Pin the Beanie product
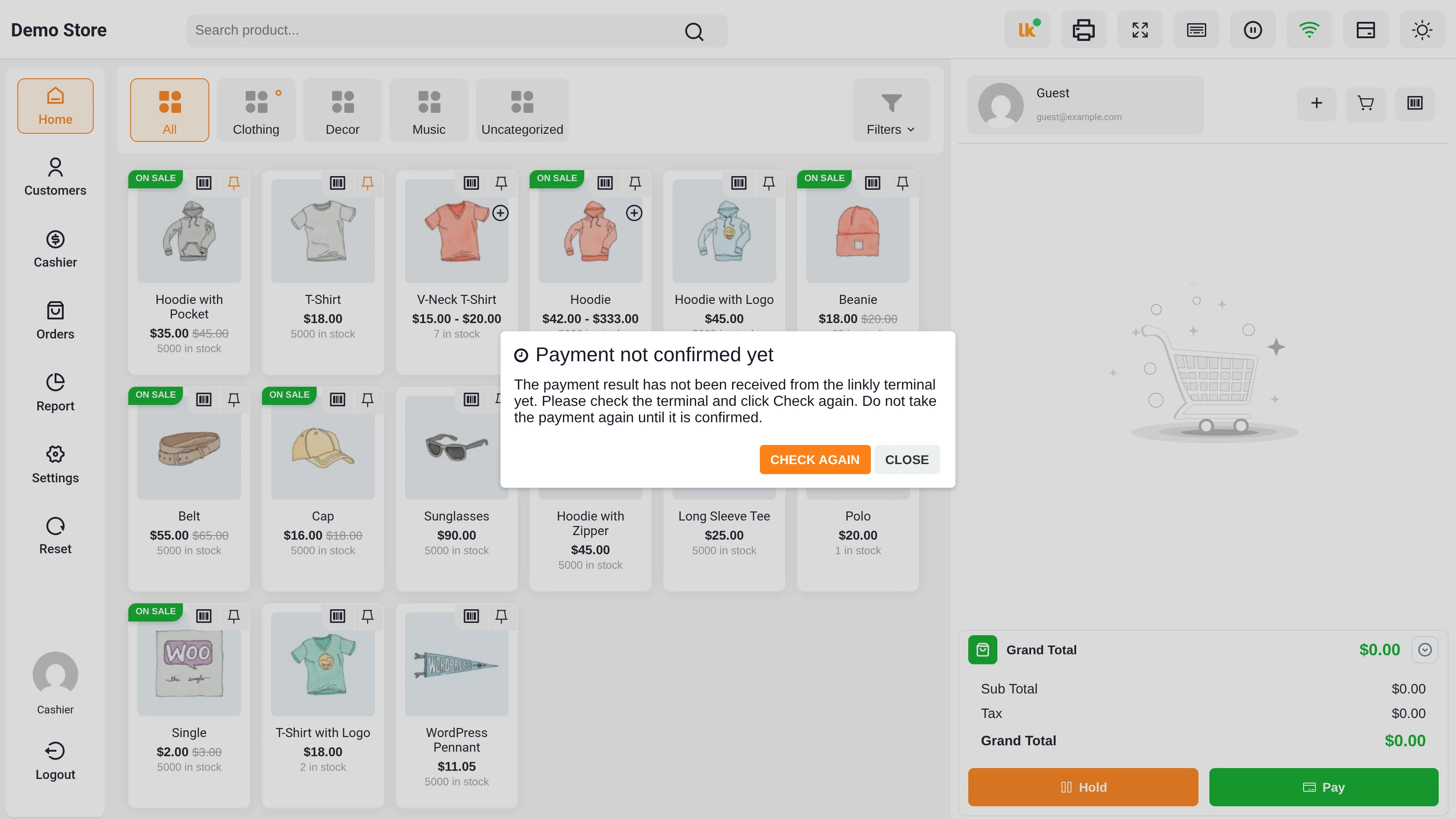Image resolution: width=1456 pixels, height=819 pixels. (x=903, y=182)
